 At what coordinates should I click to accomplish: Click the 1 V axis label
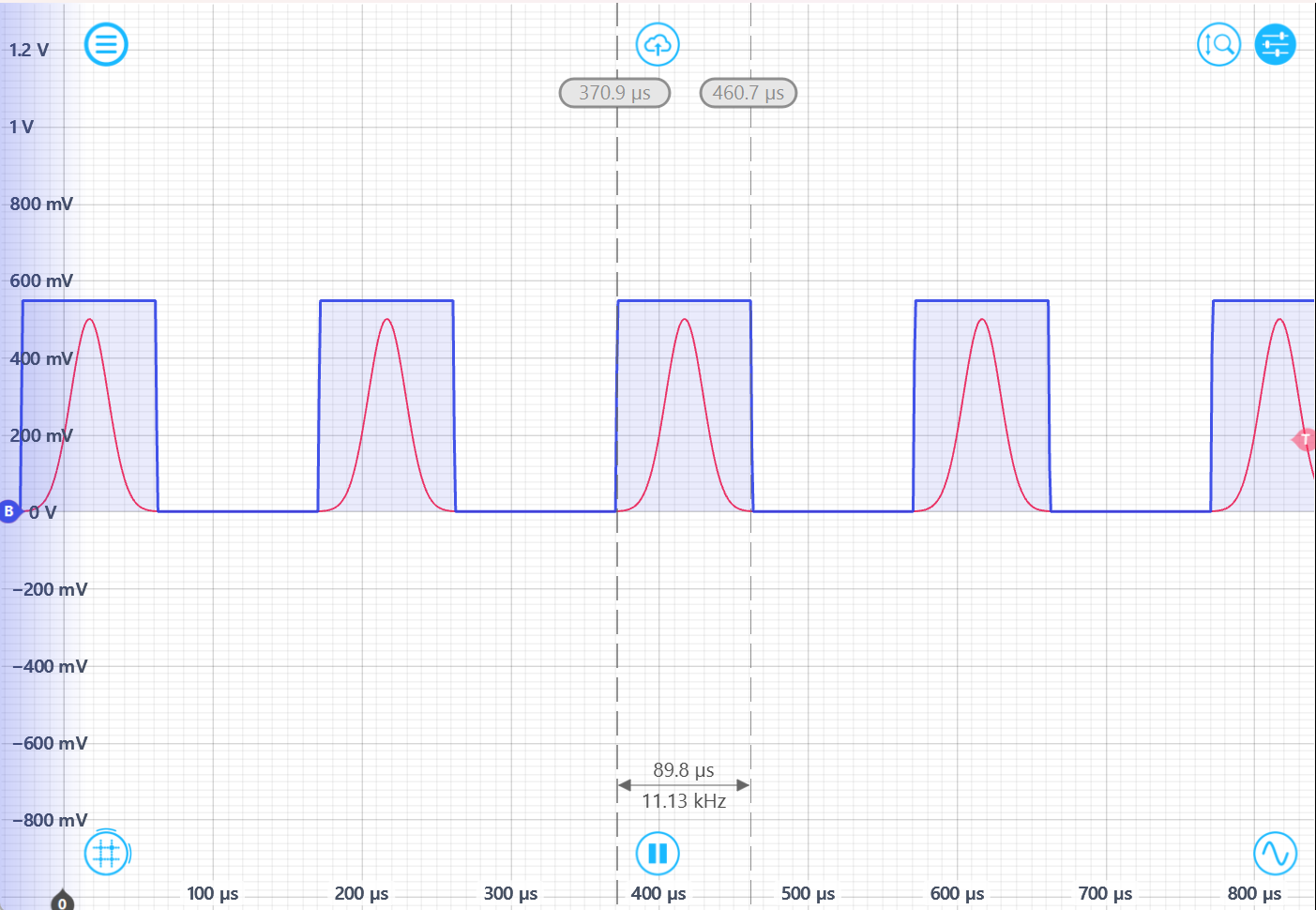(x=22, y=127)
